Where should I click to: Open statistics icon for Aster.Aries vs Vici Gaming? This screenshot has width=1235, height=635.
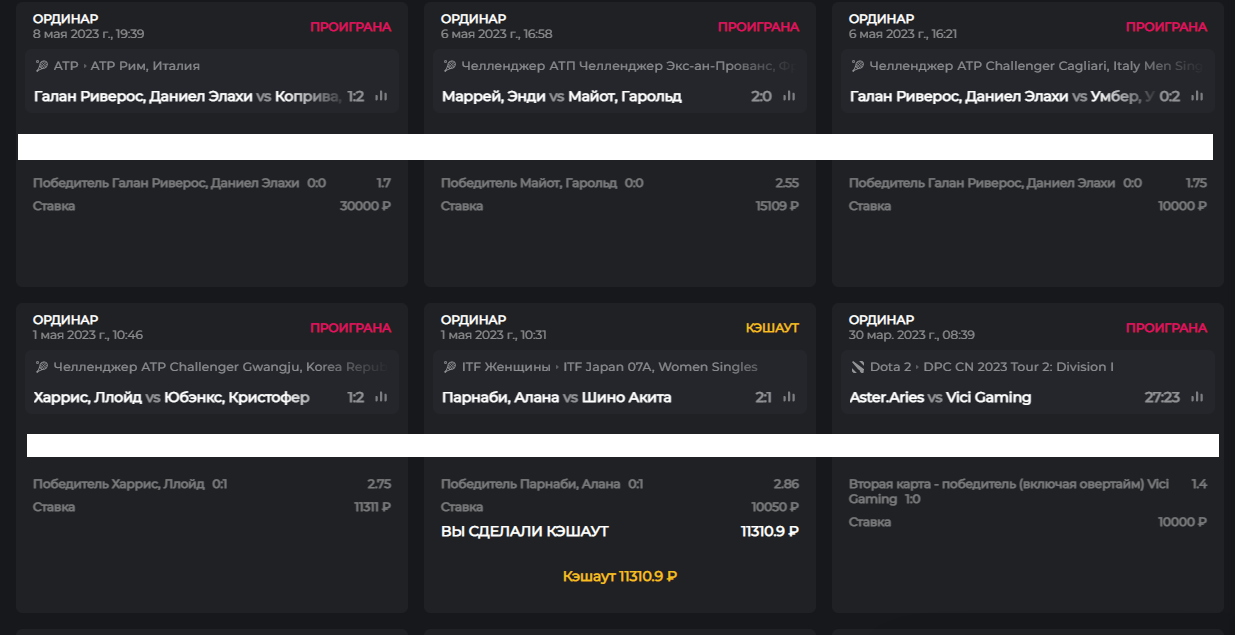coord(1197,397)
